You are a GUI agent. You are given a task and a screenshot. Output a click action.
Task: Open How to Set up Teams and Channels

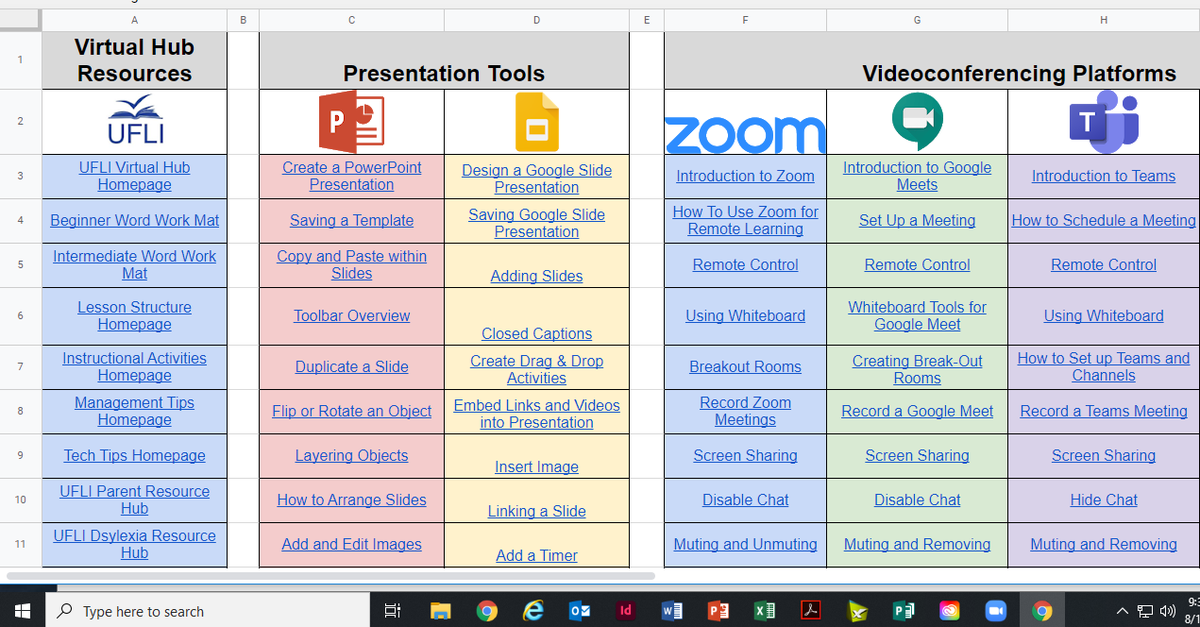coord(1104,367)
